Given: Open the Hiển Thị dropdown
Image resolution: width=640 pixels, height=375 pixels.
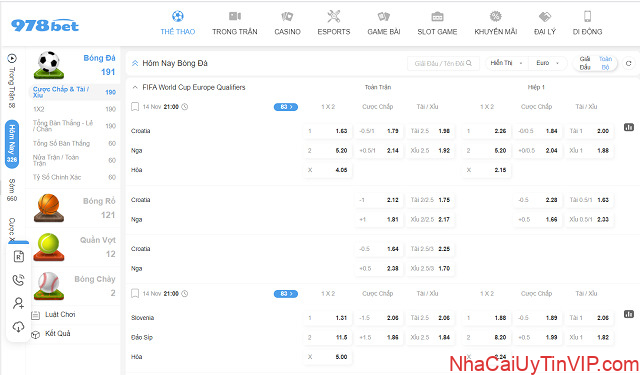Looking at the screenshot, I should pos(506,63).
